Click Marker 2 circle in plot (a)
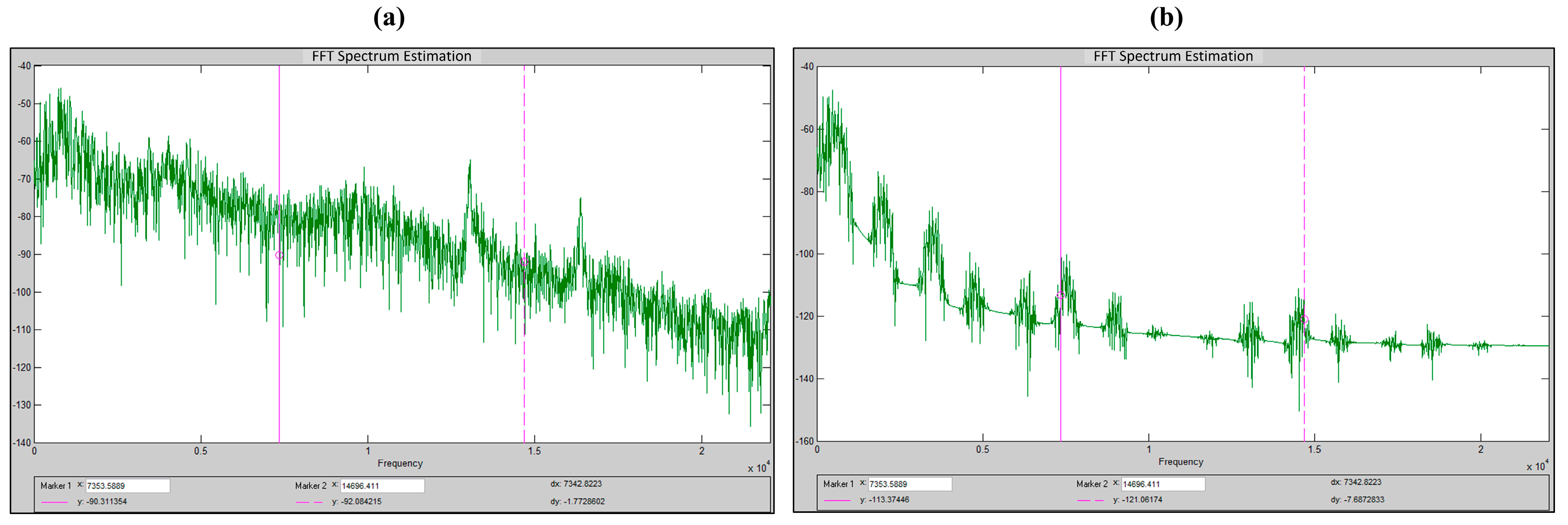 pyautogui.click(x=524, y=262)
